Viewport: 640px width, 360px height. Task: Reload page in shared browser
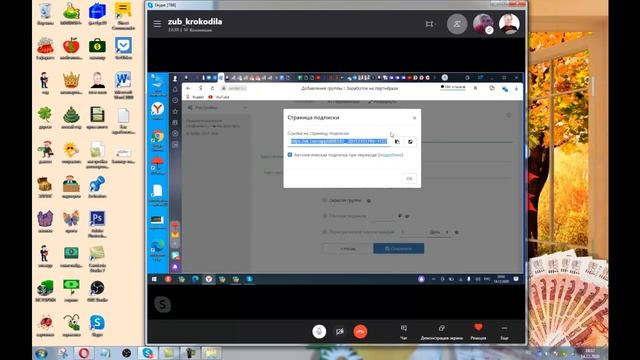tap(212, 88)
